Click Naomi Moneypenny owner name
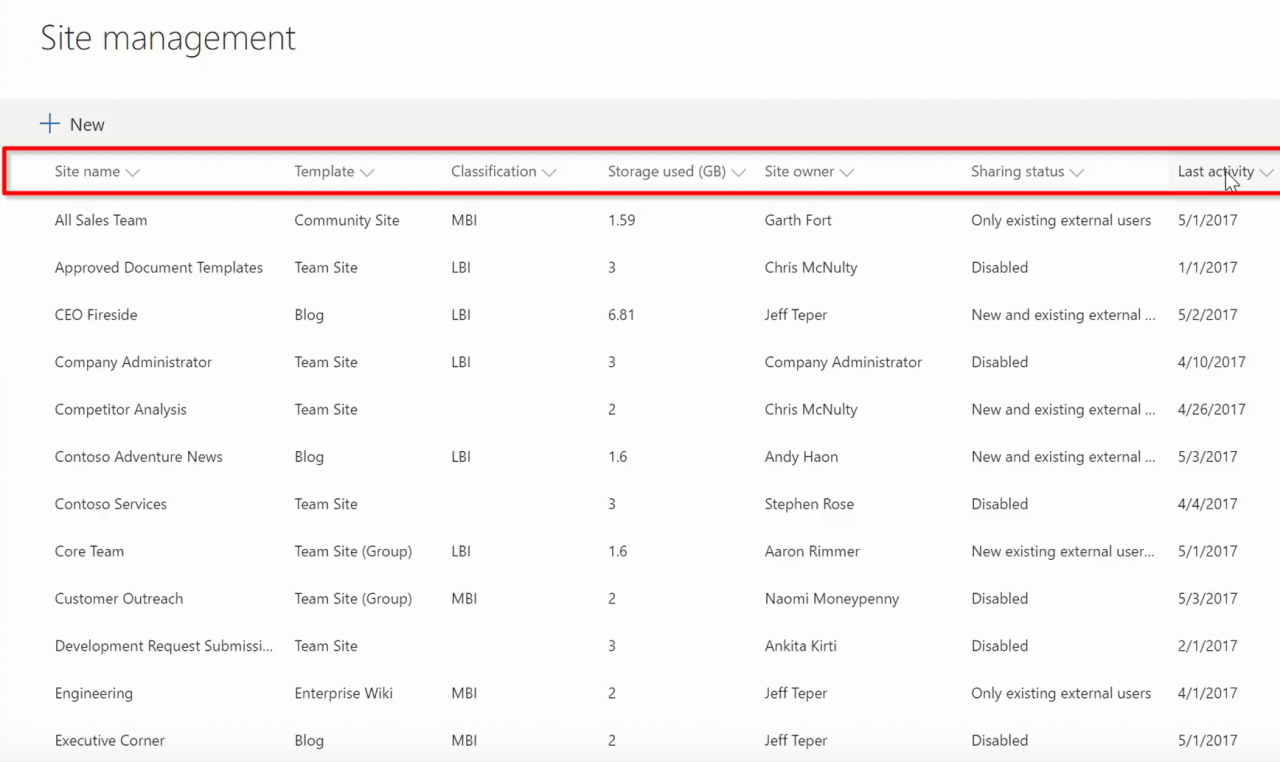Screen dimensions: 1280x762 click(832, 599)
